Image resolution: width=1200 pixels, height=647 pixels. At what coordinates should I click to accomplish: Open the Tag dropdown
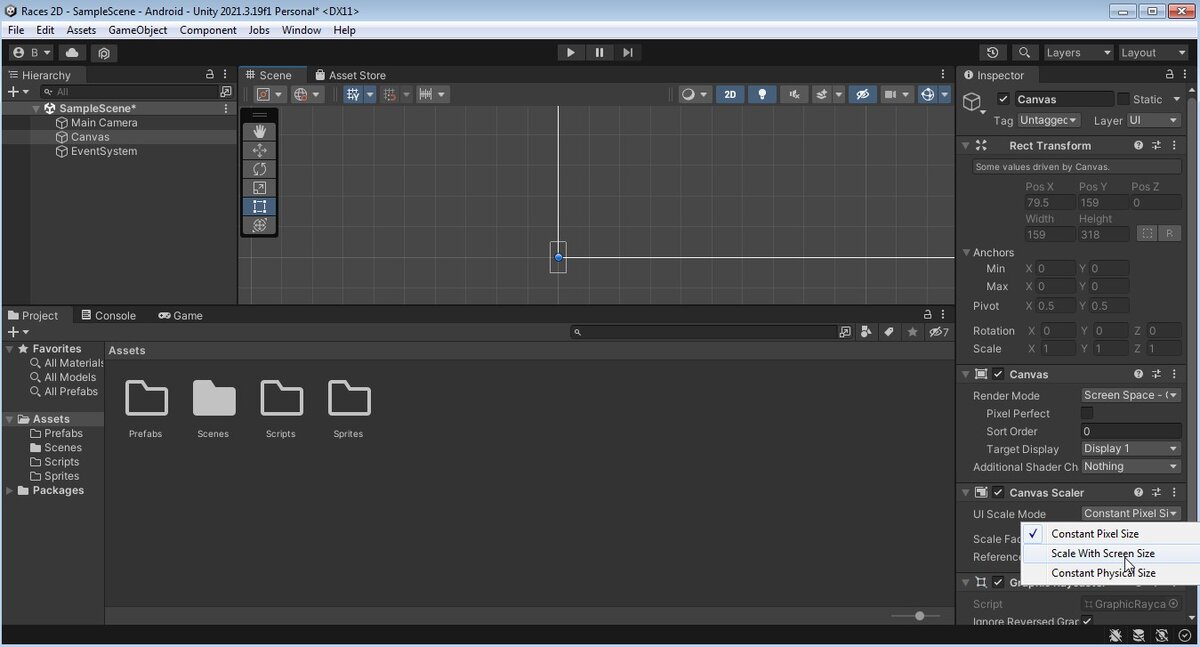coord(1048,120)
